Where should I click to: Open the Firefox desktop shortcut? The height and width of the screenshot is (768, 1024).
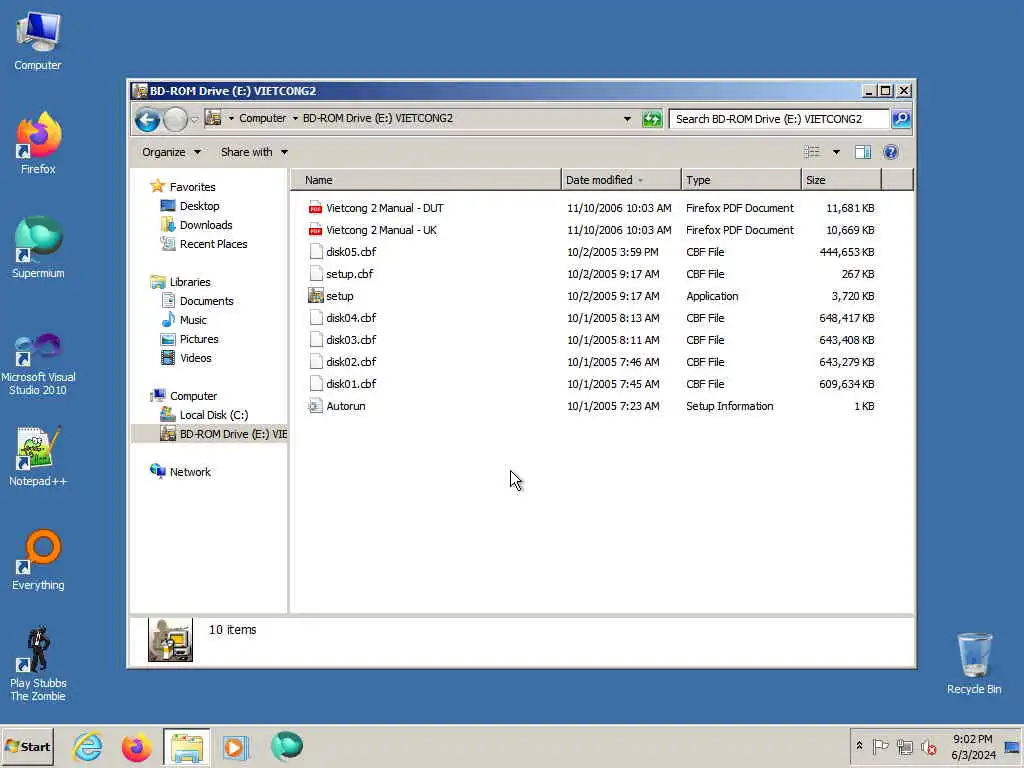click(x=38, y=144)
